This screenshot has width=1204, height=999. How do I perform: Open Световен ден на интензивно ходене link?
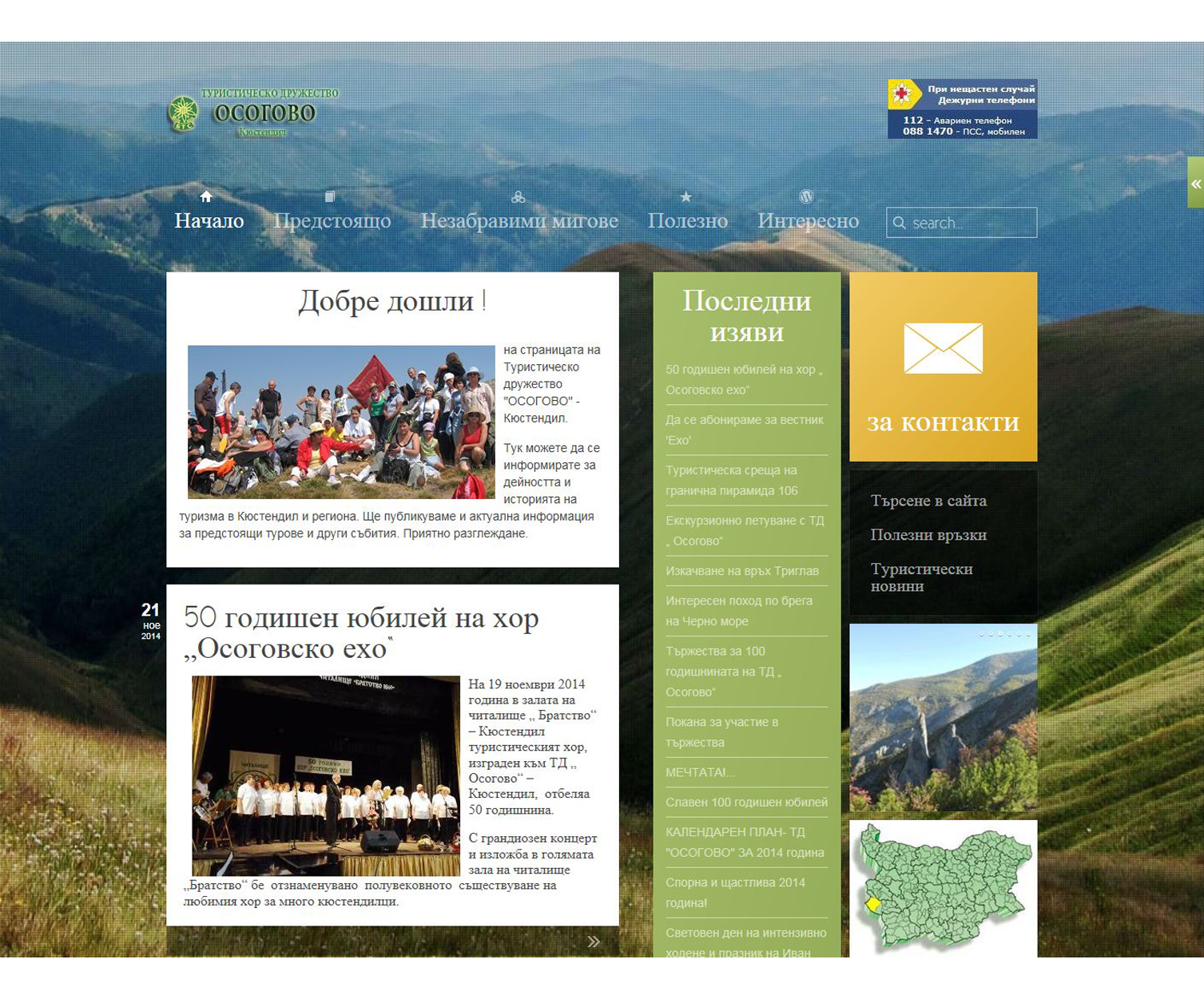746,942
